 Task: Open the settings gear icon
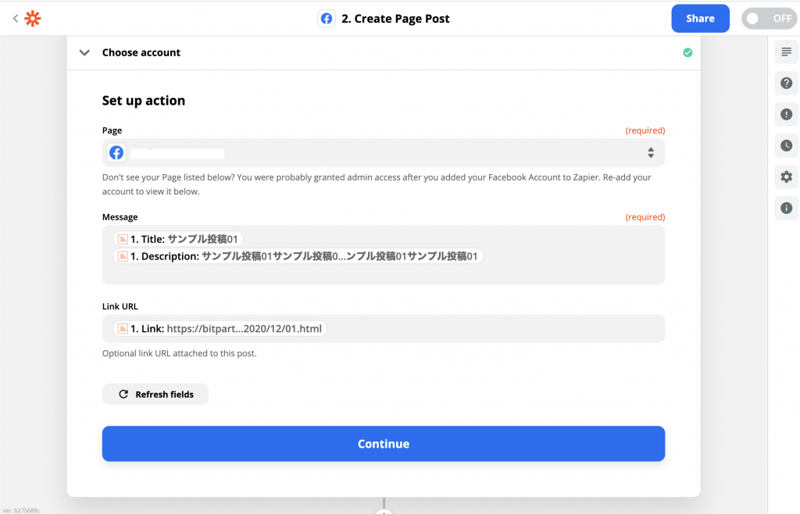click(786, 177)
